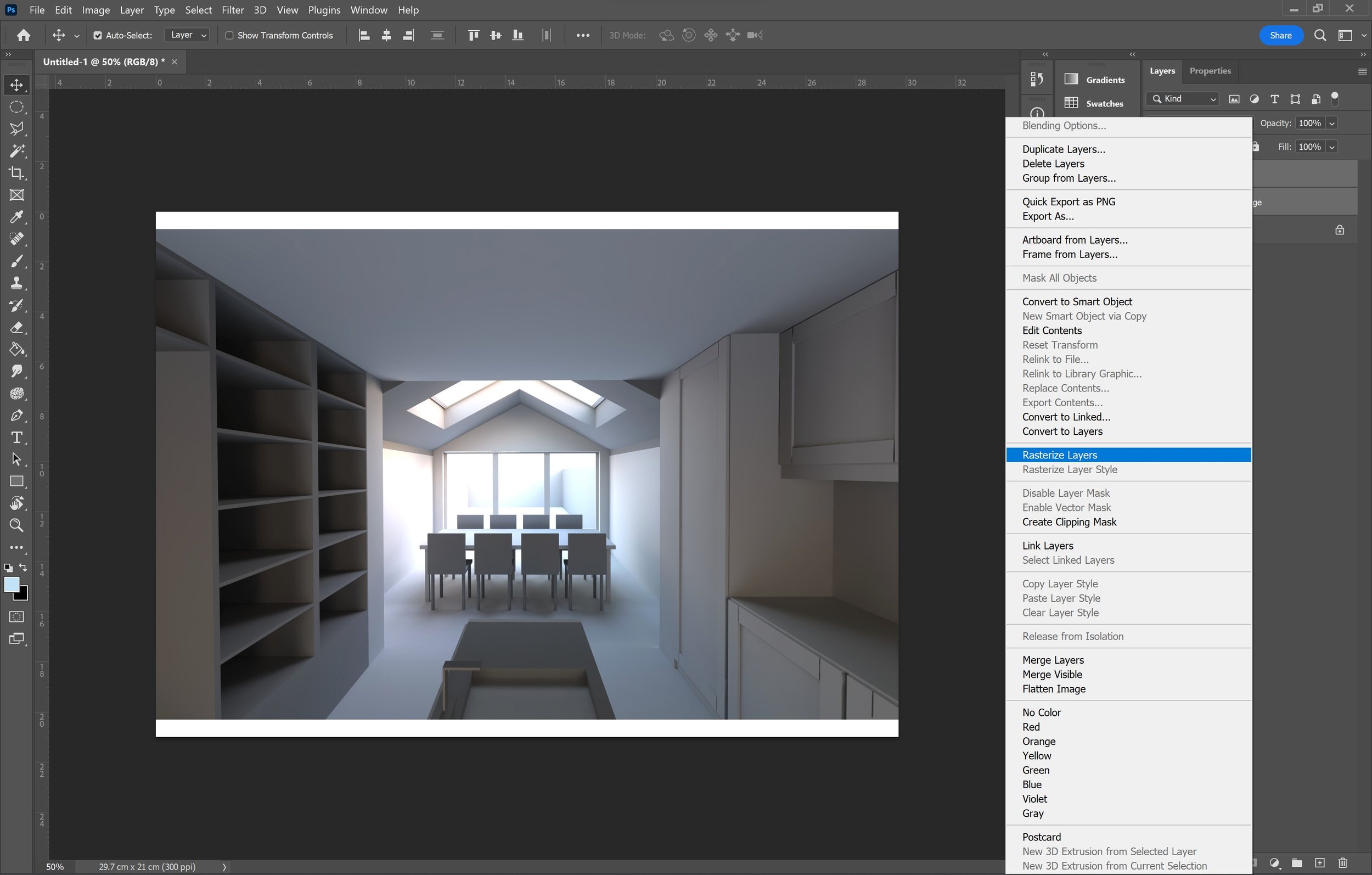
Task: Select the History Brush tool
Action: click(x=16, y=305)
